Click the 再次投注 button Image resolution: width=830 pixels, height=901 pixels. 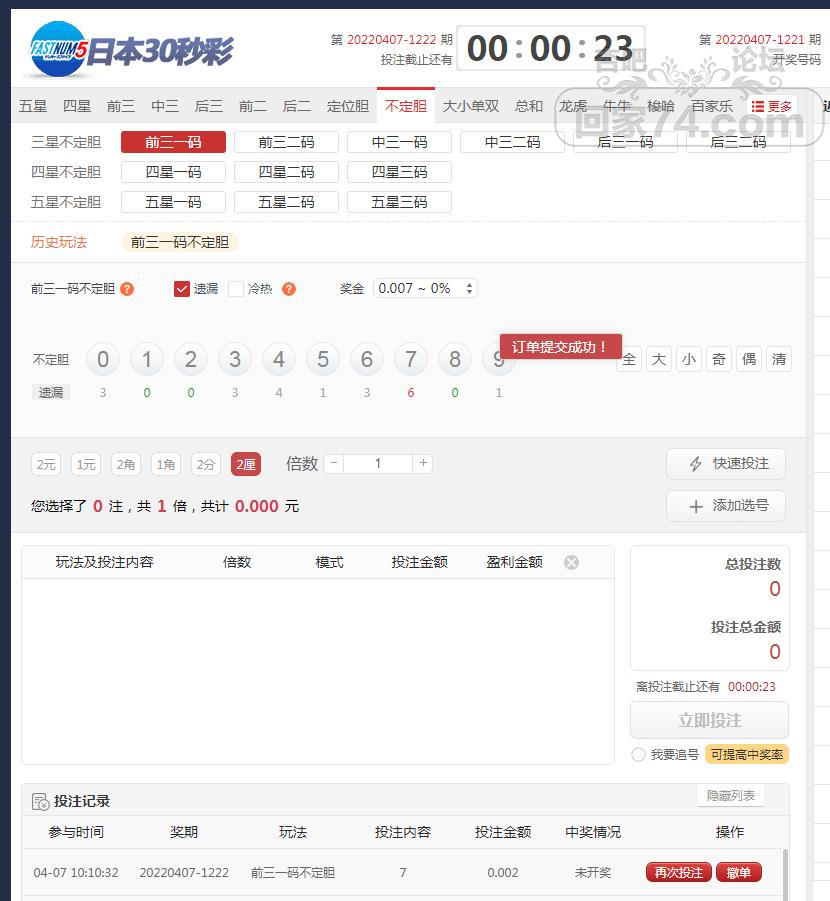click(x=679, y=872)
